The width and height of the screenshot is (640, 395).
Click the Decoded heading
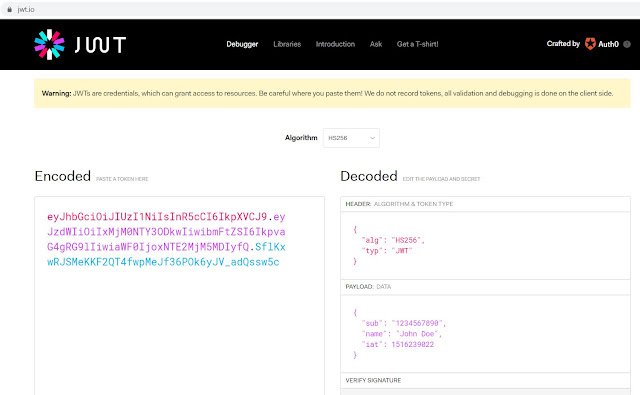369,176
